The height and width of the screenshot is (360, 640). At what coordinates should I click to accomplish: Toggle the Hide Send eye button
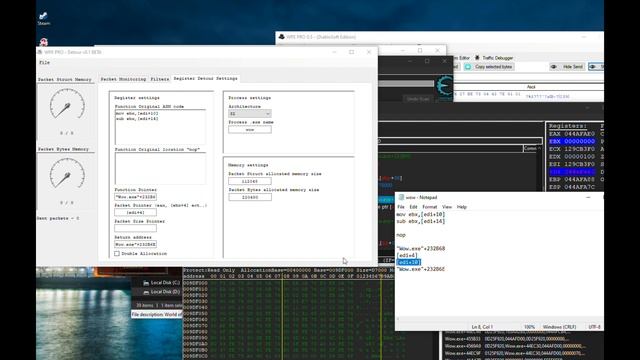(568, 67)
